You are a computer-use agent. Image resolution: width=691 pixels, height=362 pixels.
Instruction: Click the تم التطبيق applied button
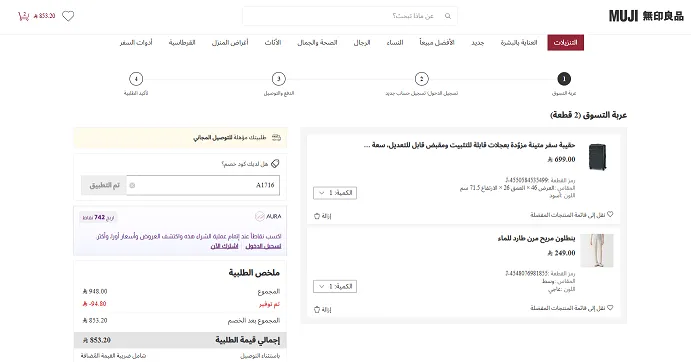click(104, 185)
